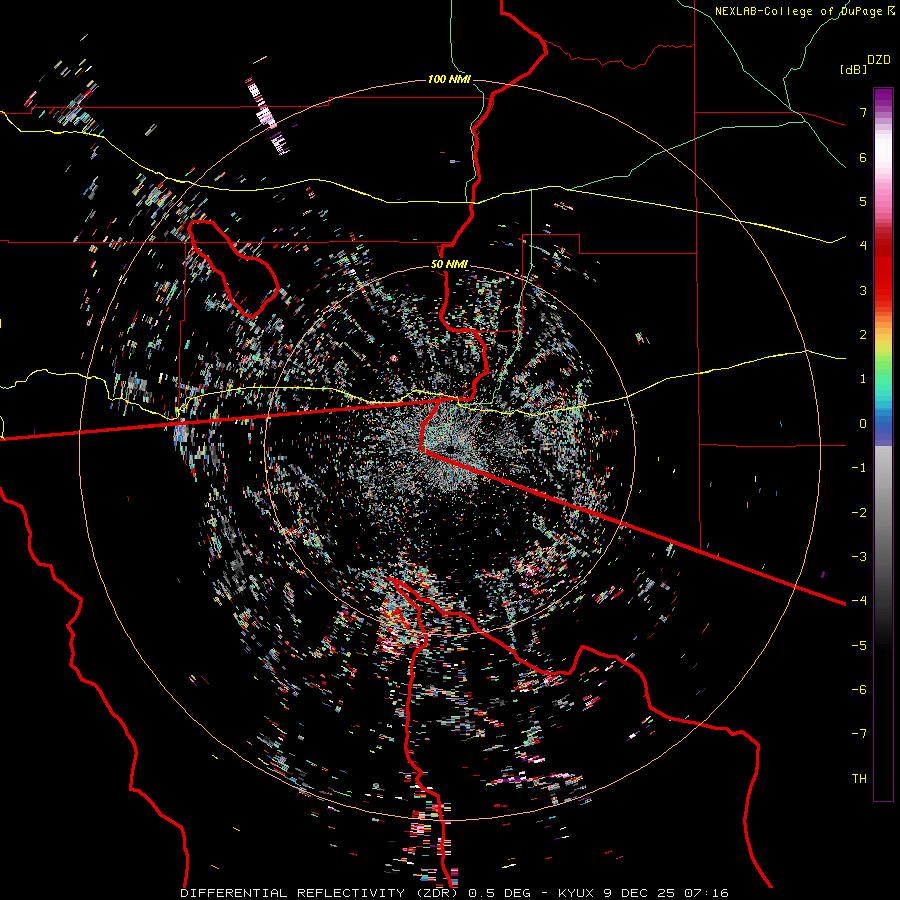Viewport: 900px width, 900px height.
Task: Click the TH label in the legend
Action: [x=859, y=779]
